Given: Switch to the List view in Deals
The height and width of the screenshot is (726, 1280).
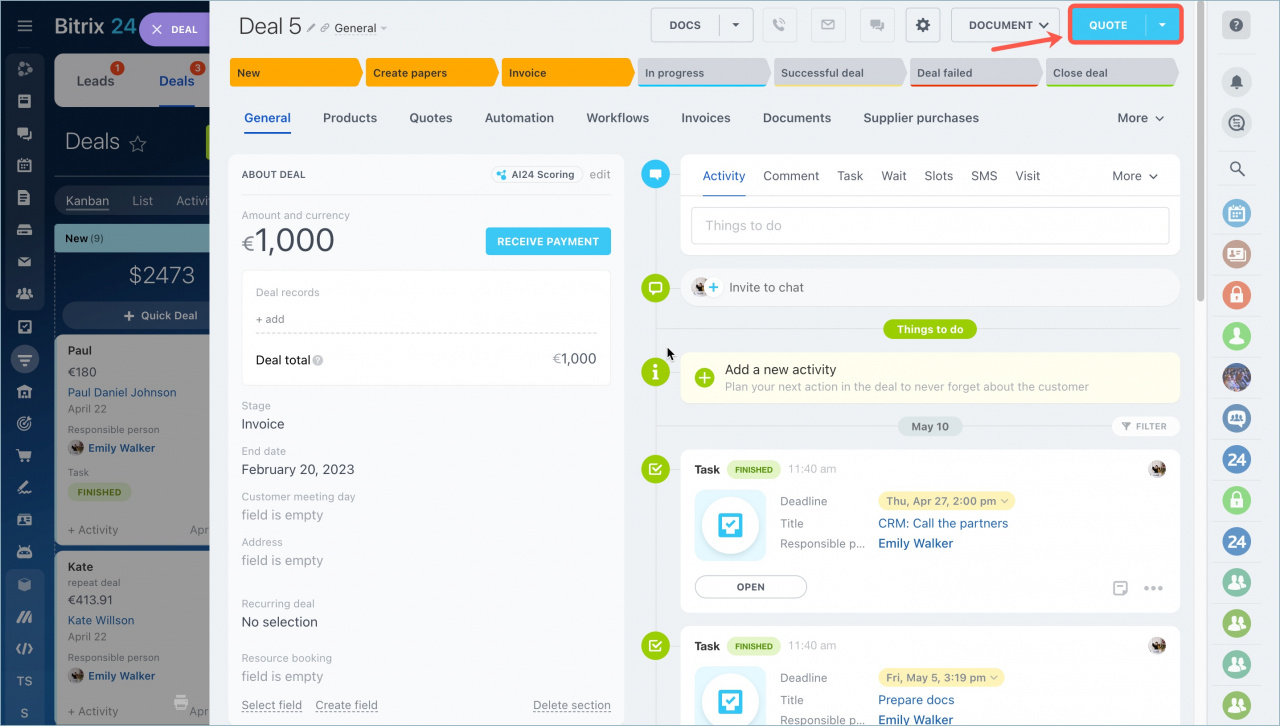Looking at the screenshot, I should click(x=143, y=201).
